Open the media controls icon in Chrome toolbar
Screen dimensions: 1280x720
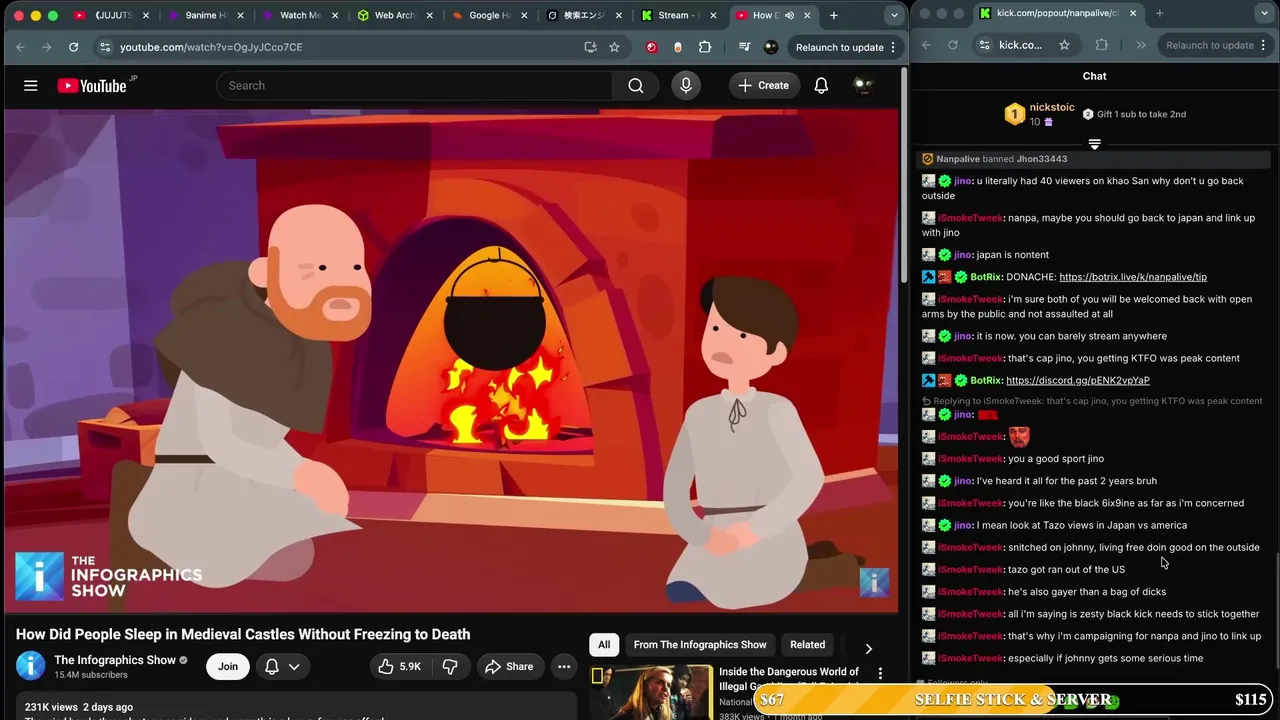tap(744, 47)
